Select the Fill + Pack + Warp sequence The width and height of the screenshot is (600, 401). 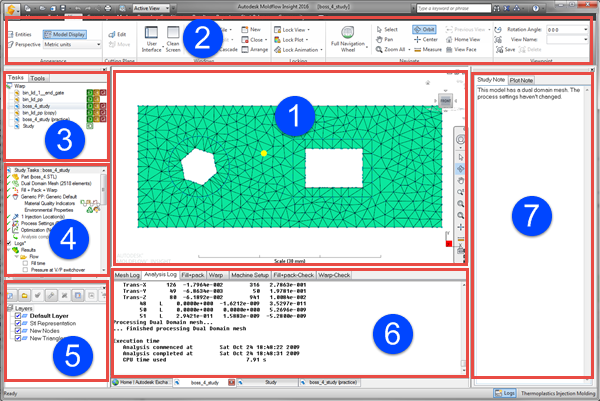39,190
